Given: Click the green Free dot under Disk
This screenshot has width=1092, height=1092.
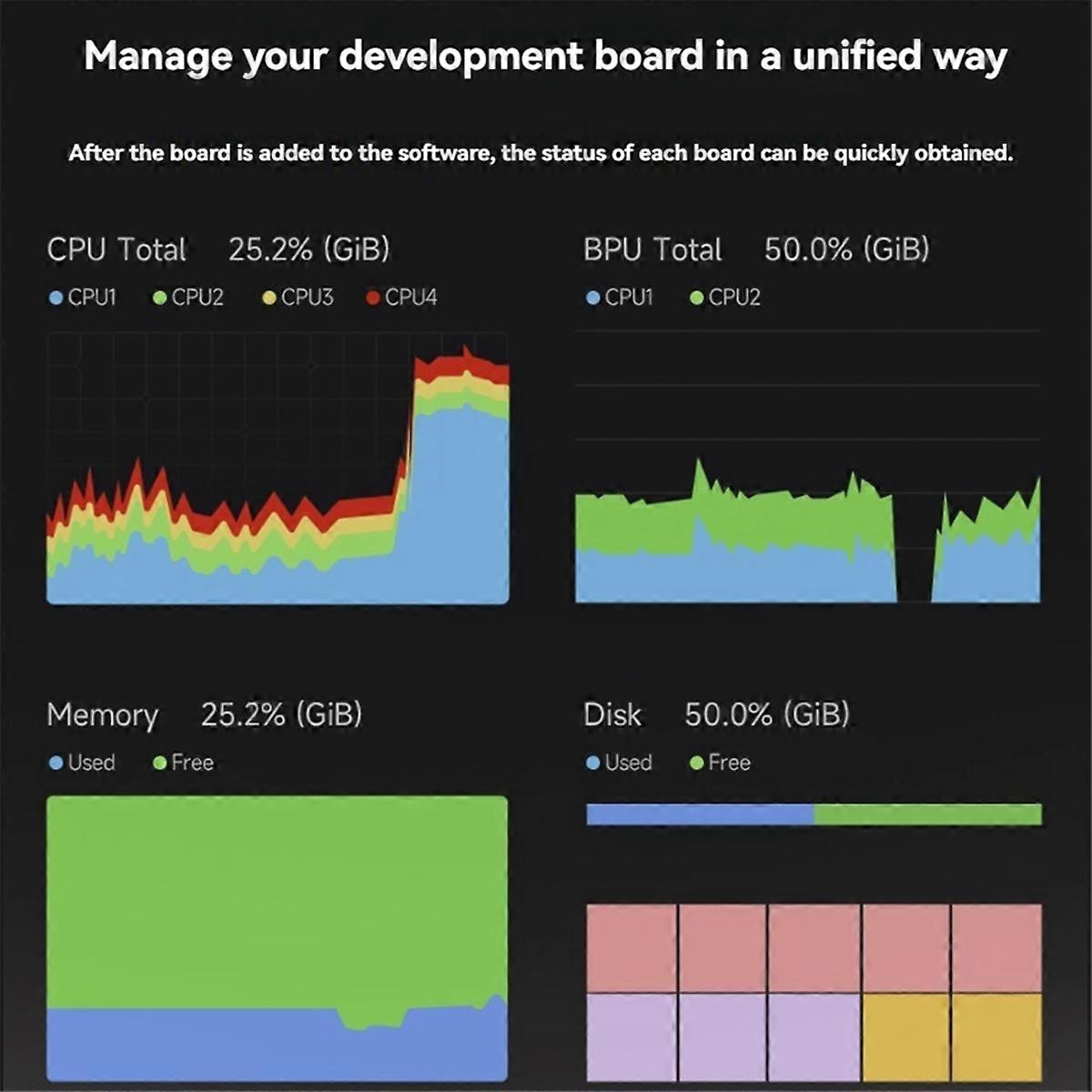Looking at the screenshot, I should point(697,763).
